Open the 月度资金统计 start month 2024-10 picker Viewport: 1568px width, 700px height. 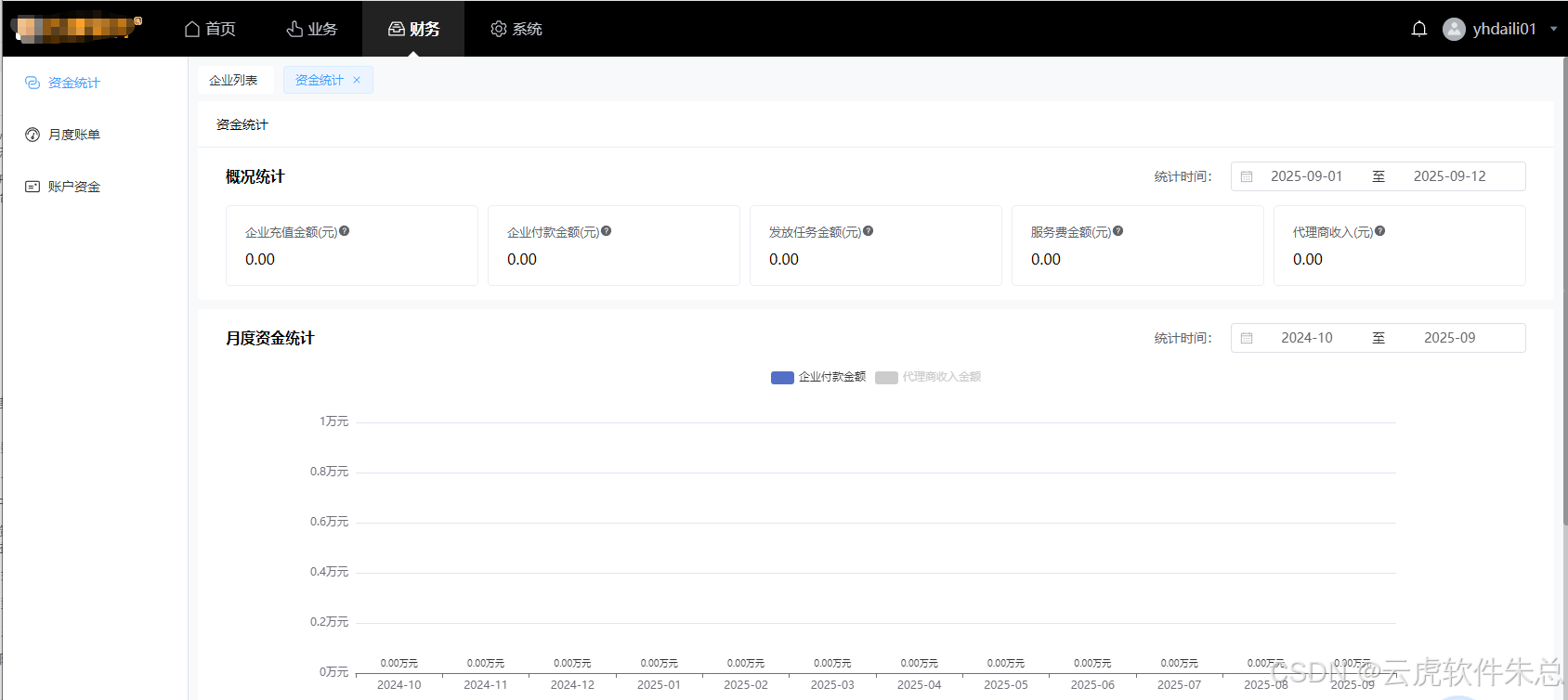point(1306,338)
